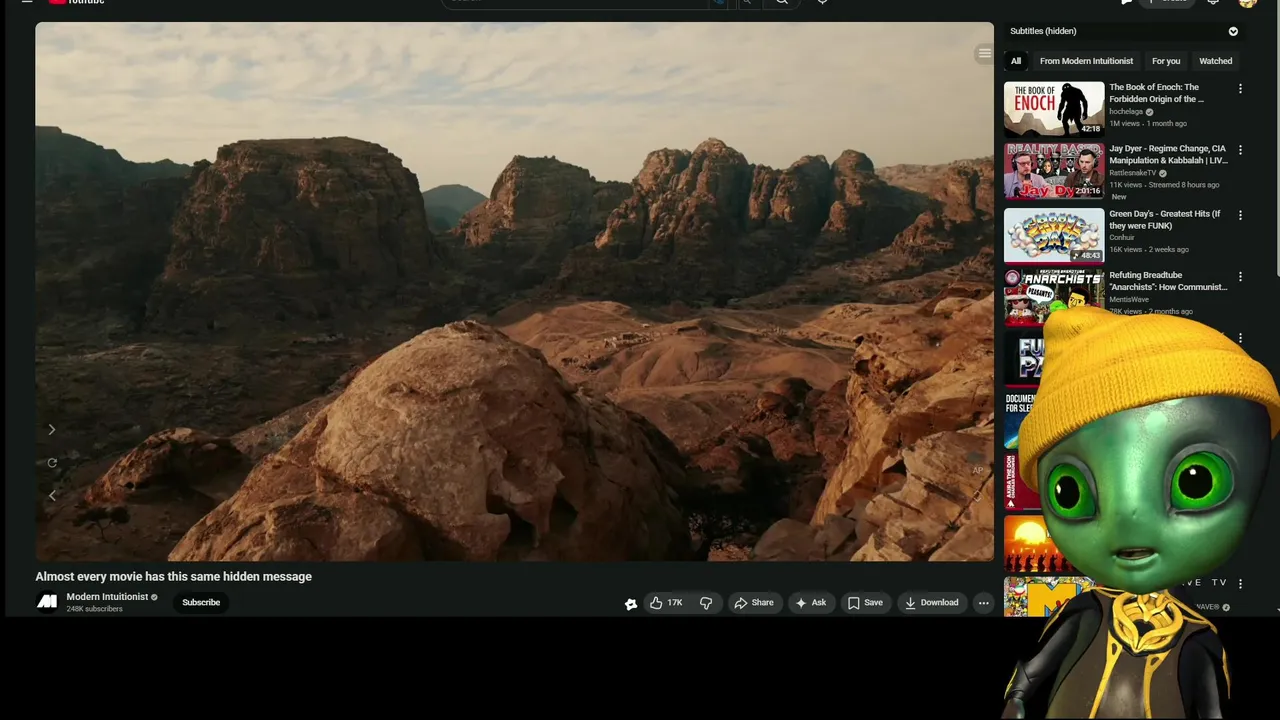This screenshot has width=1280, height=720.
Task: Open Modern Intuitionist channel avatar
Action: [47, 602]
